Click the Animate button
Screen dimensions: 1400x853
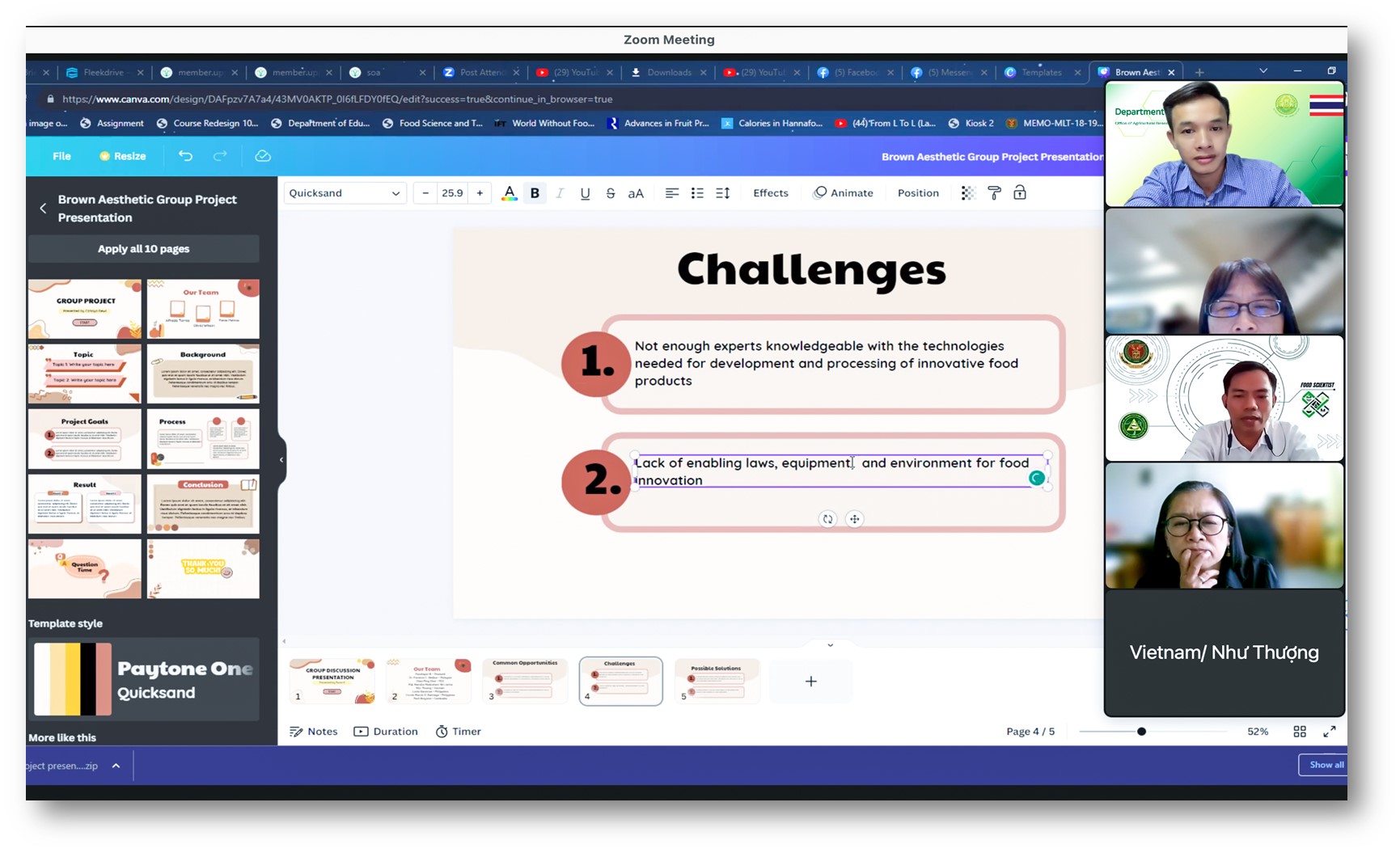(844, 193)
